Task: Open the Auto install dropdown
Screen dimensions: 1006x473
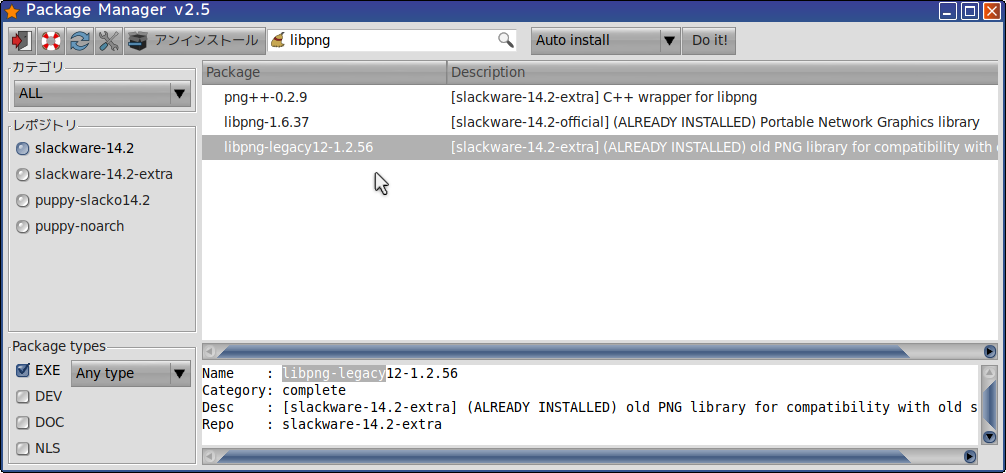Action: pos(605,40)
